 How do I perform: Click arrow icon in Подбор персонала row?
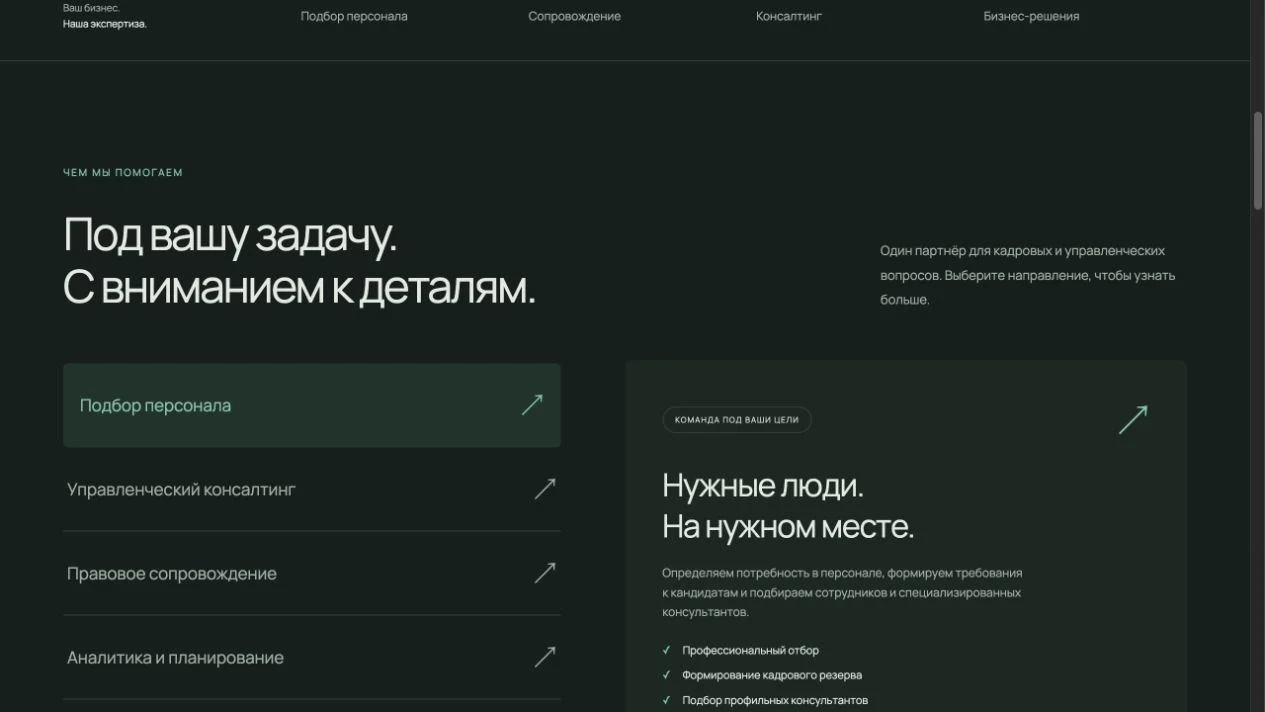coord(532,404)
